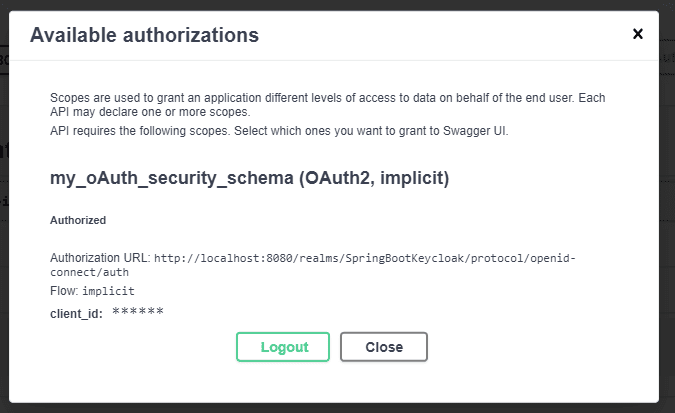Click the '(OAuth2, implicit)' part of the heading
This screenshot has width=675, height=413.
point(374,178)
